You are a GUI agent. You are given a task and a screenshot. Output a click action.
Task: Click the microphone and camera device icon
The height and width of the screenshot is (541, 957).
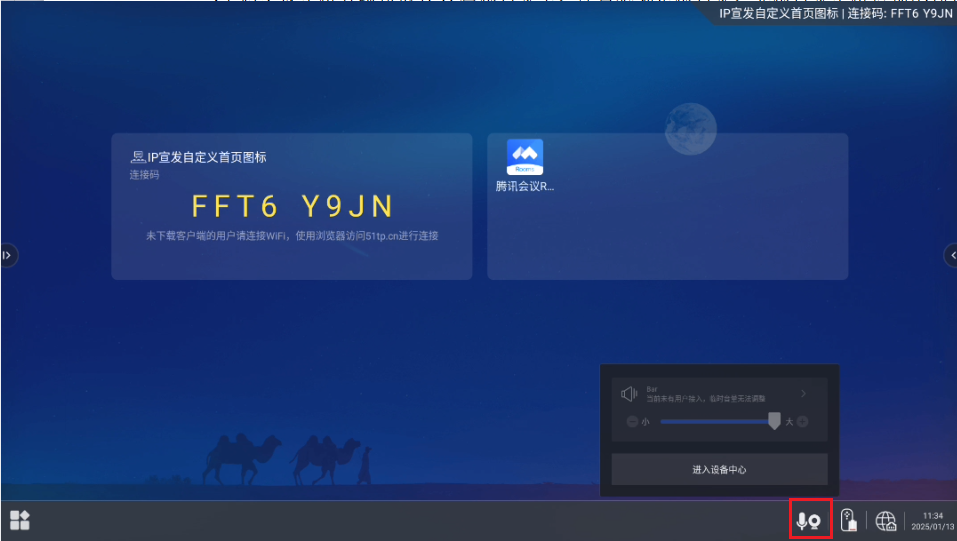coord(809,521)
